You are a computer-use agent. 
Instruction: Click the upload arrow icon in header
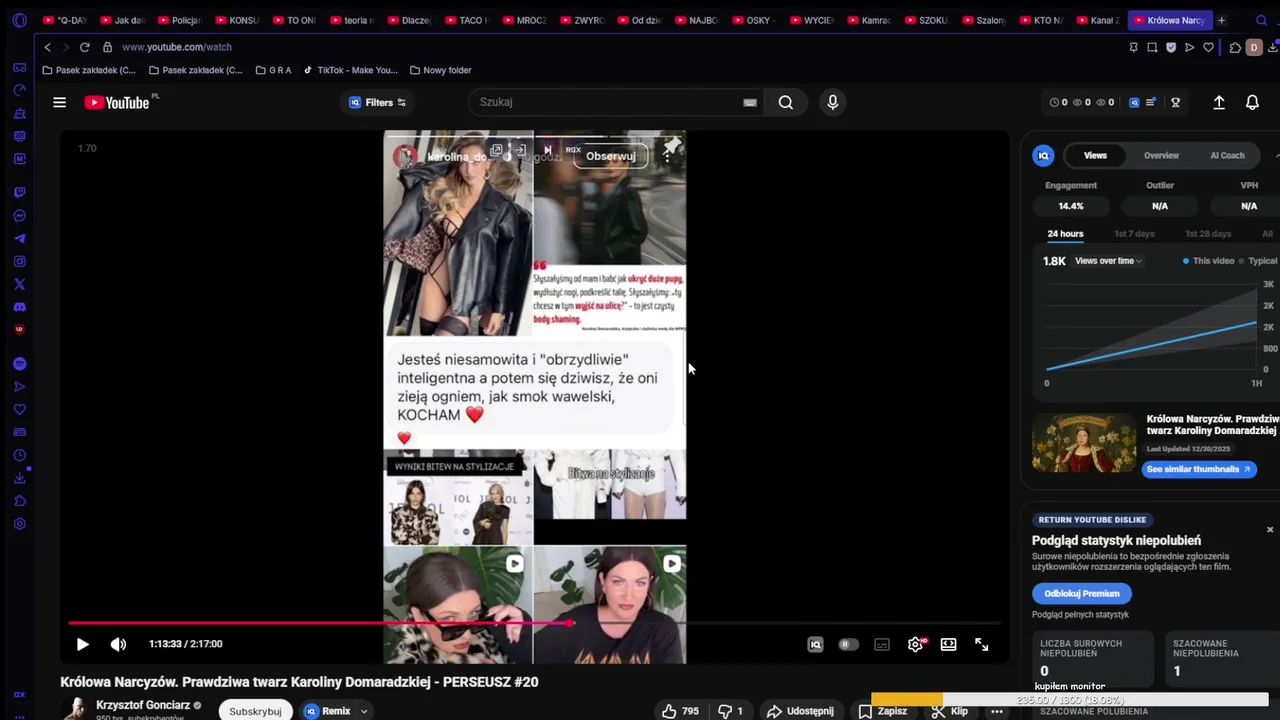coord(1219,102)
